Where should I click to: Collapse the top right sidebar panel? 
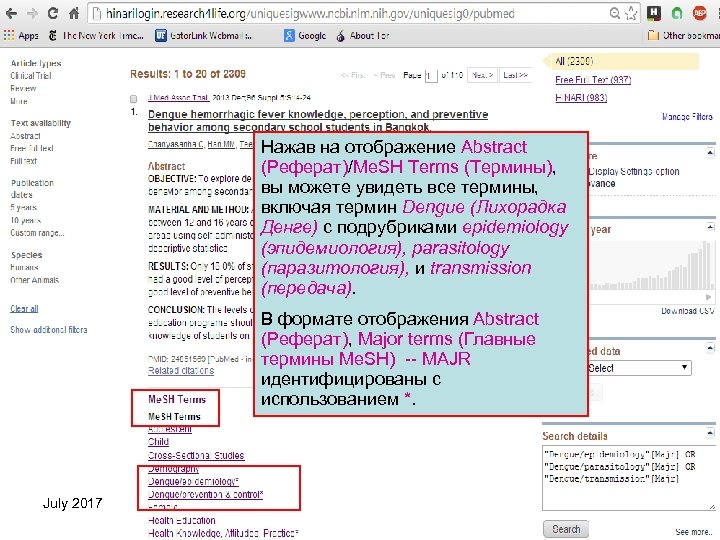[710, 152]
